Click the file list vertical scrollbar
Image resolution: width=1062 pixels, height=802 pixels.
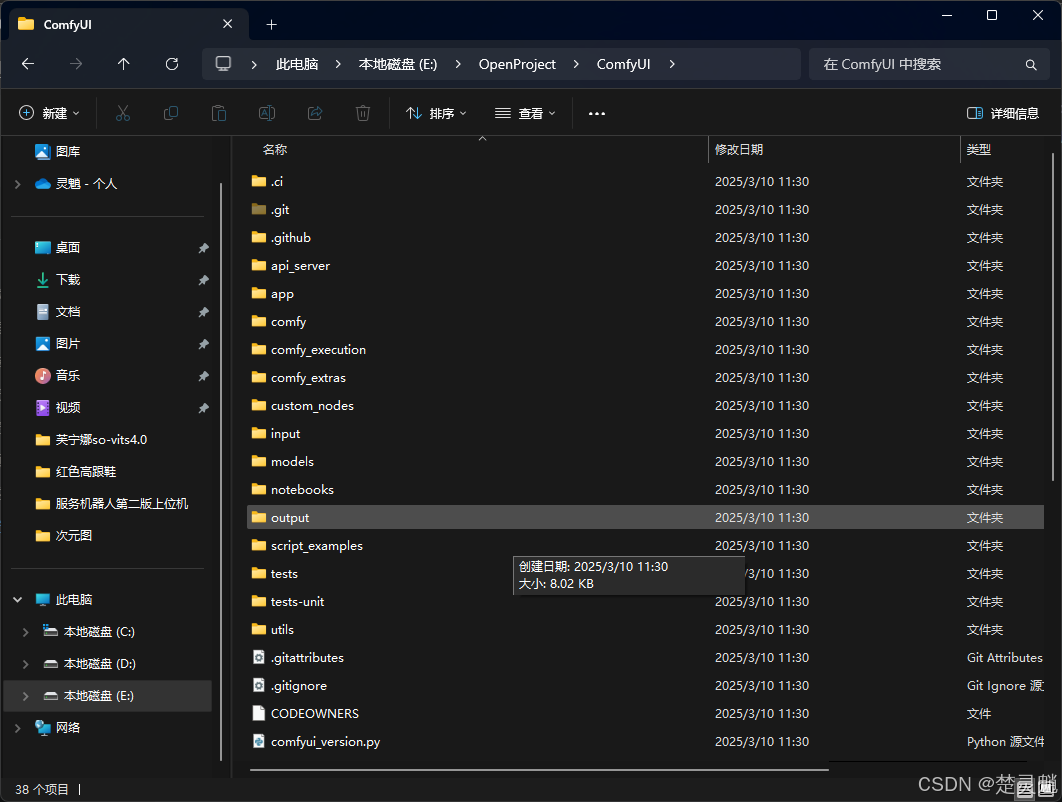[x=1053, y=317]
